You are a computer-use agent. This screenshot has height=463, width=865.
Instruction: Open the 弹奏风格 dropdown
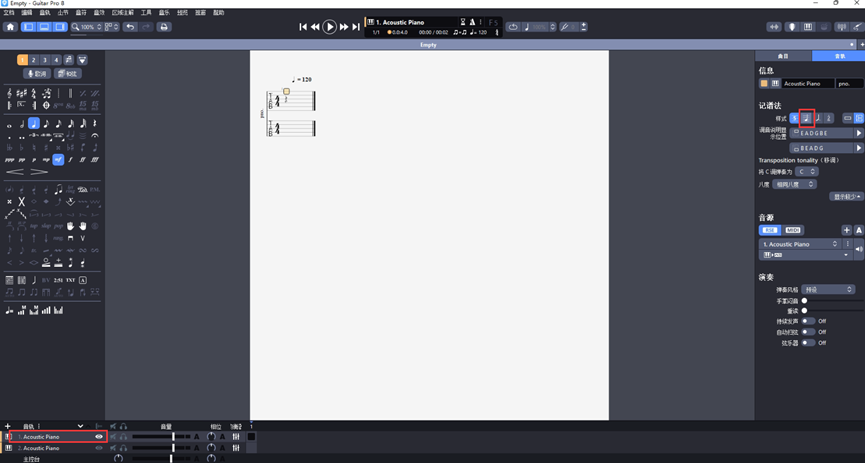click(828, 290)
